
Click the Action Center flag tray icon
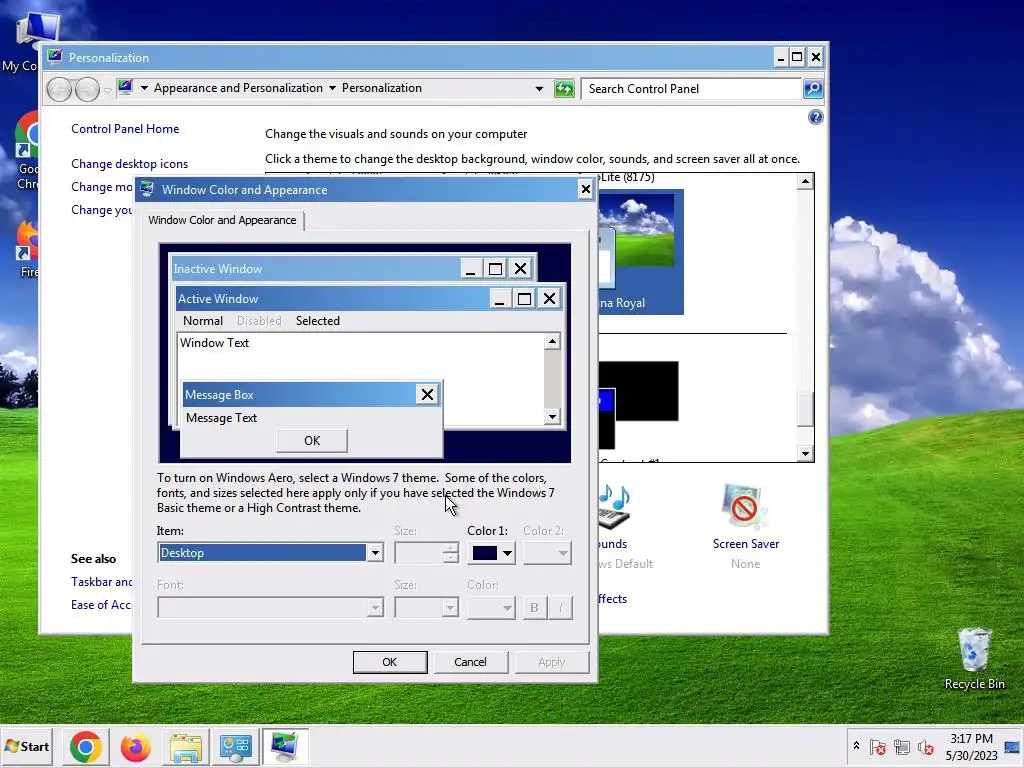click(878, 746)
